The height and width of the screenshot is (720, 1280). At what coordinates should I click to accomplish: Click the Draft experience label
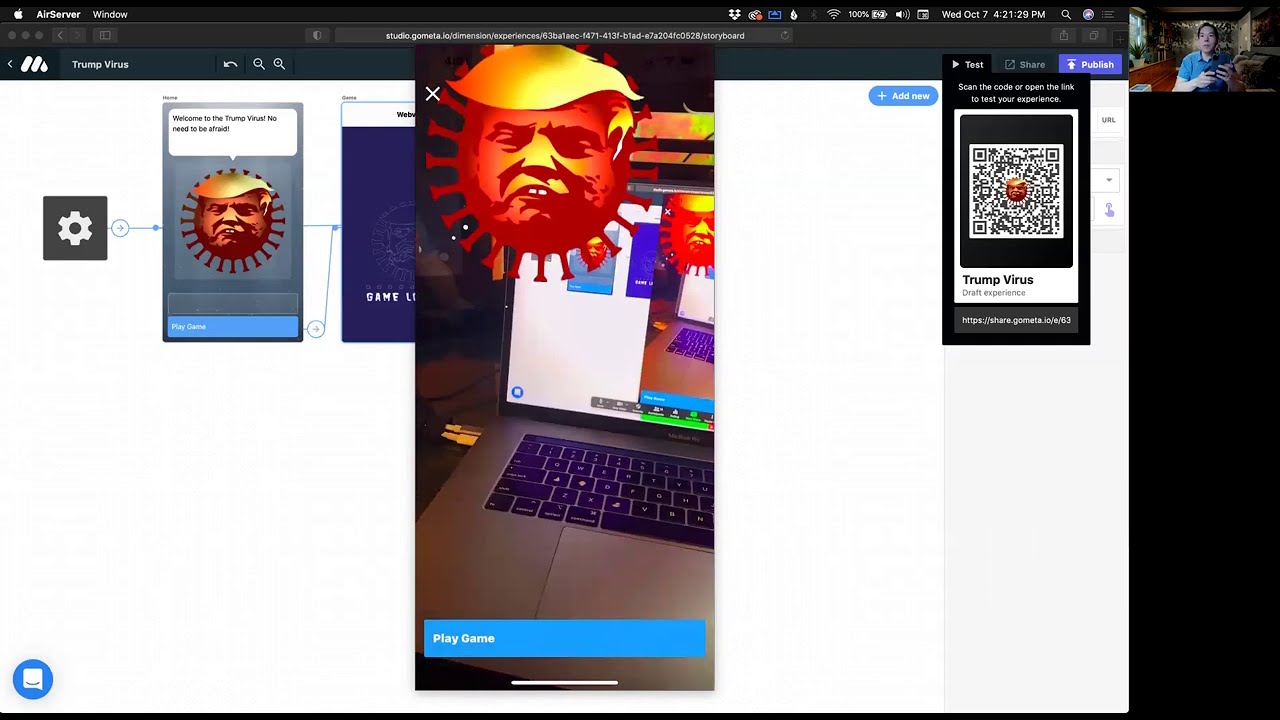994,293
